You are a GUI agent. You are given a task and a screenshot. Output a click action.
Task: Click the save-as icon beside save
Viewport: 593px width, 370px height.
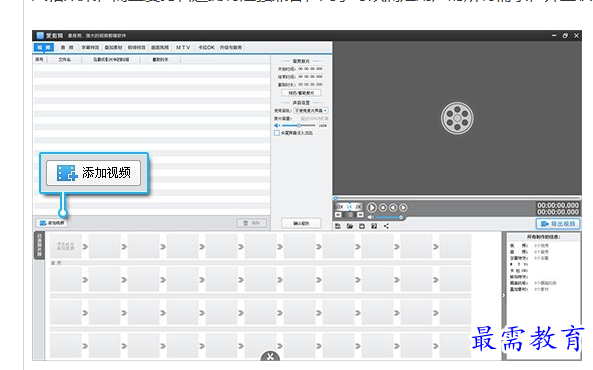[374, 226]
